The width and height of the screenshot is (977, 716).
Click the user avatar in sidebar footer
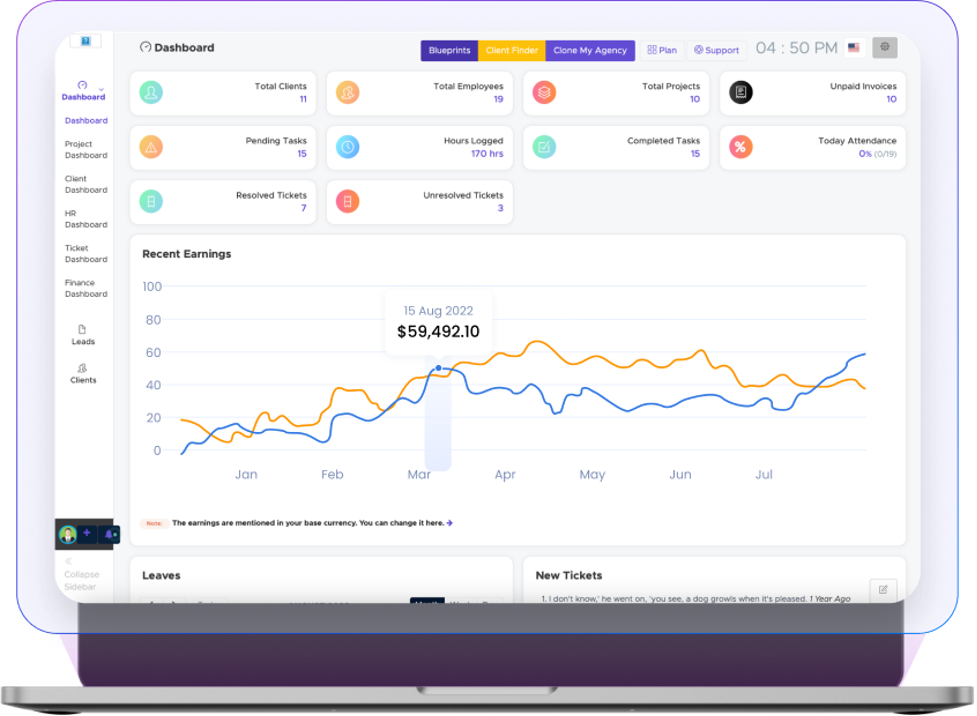[68, 534]
